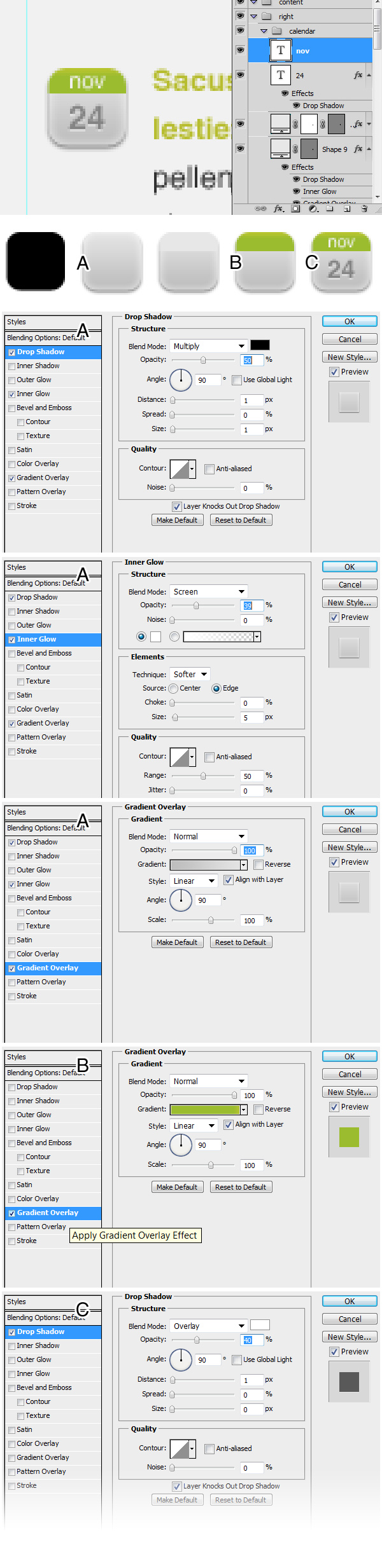The image size is (382, 1568).
Task: Check Reverse in the green Gradient Overlay dialog
Action: (258, 1109)
